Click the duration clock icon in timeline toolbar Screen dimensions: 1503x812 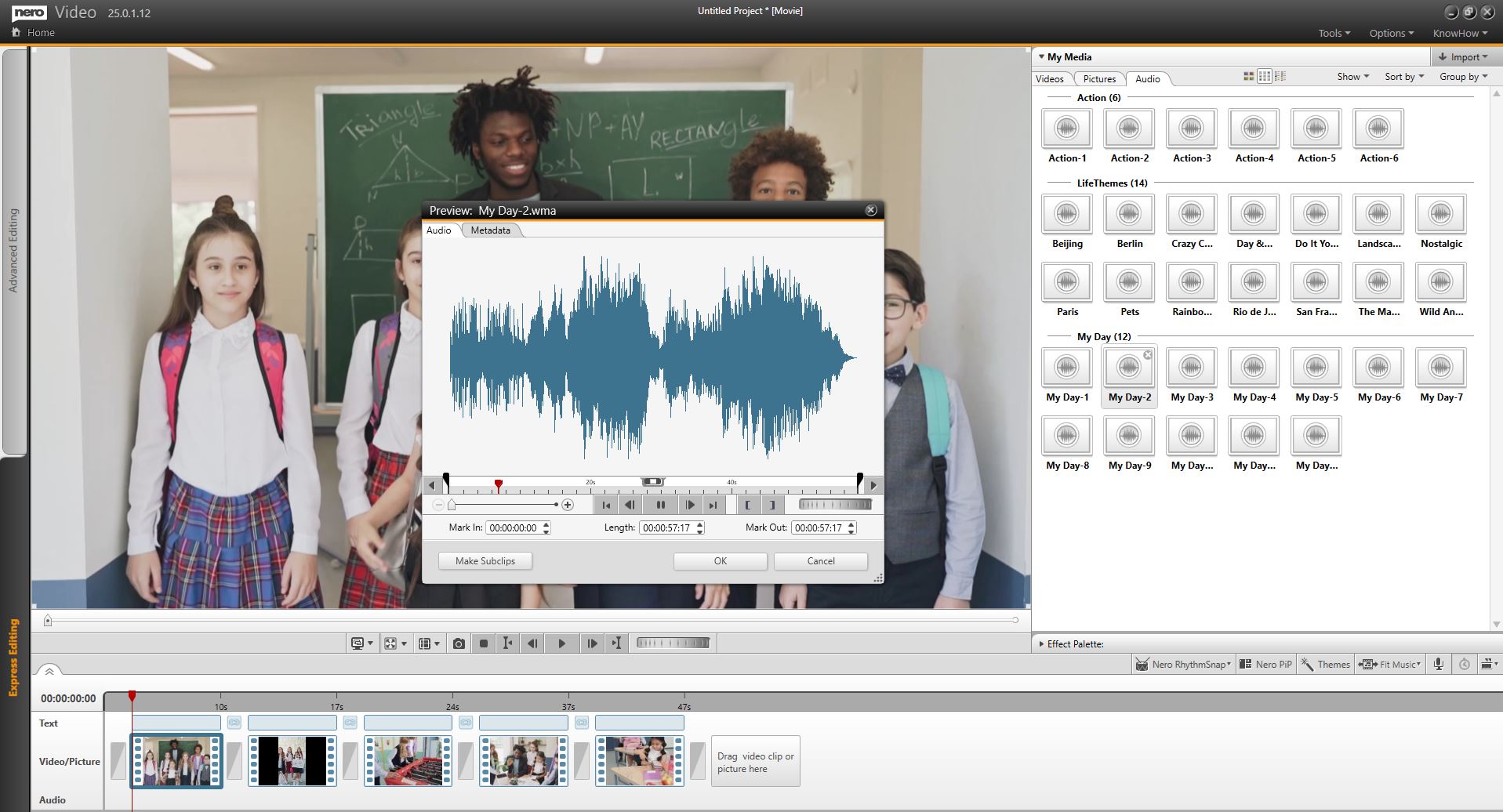coord(1464,664)
